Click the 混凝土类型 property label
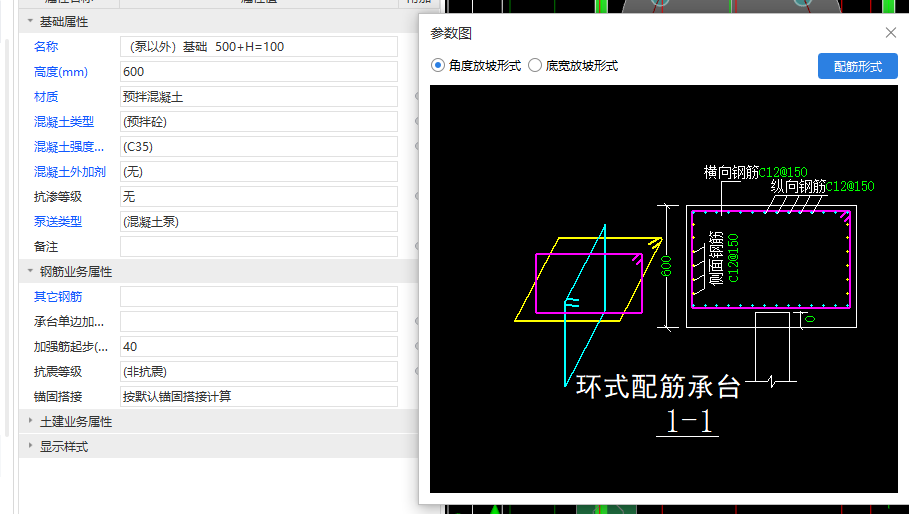Viewport: 909px width, 514px height. tap(64, 122)
